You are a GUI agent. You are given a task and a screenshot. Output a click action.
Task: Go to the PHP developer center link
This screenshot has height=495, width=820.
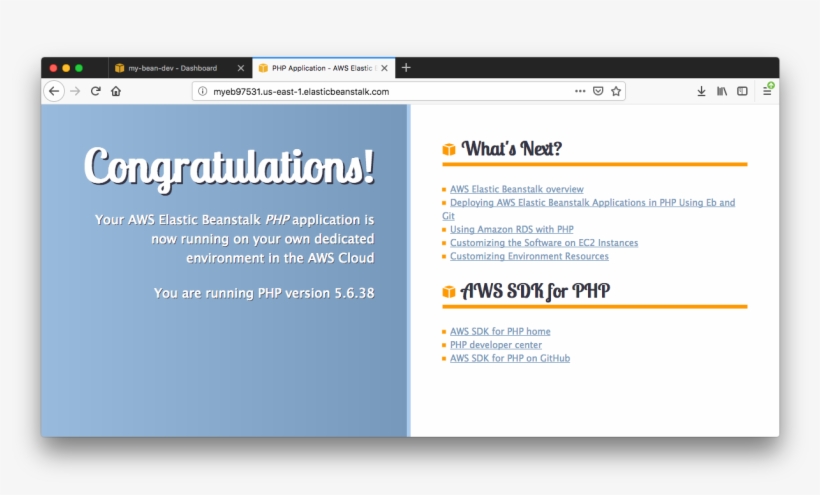coord(496,345)
